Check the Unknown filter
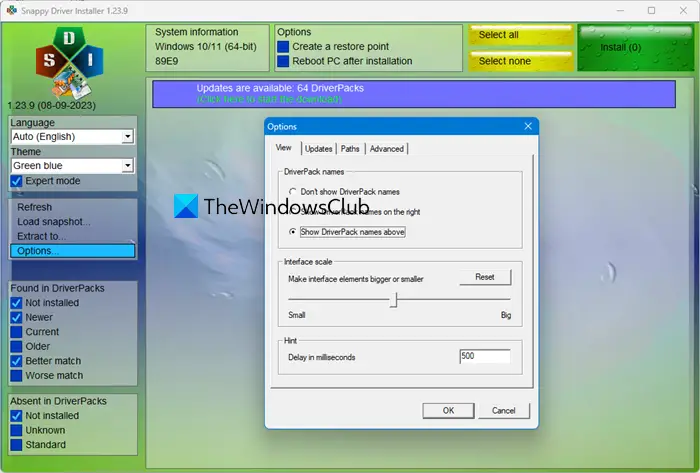700x473 pixels. (16, 430)
